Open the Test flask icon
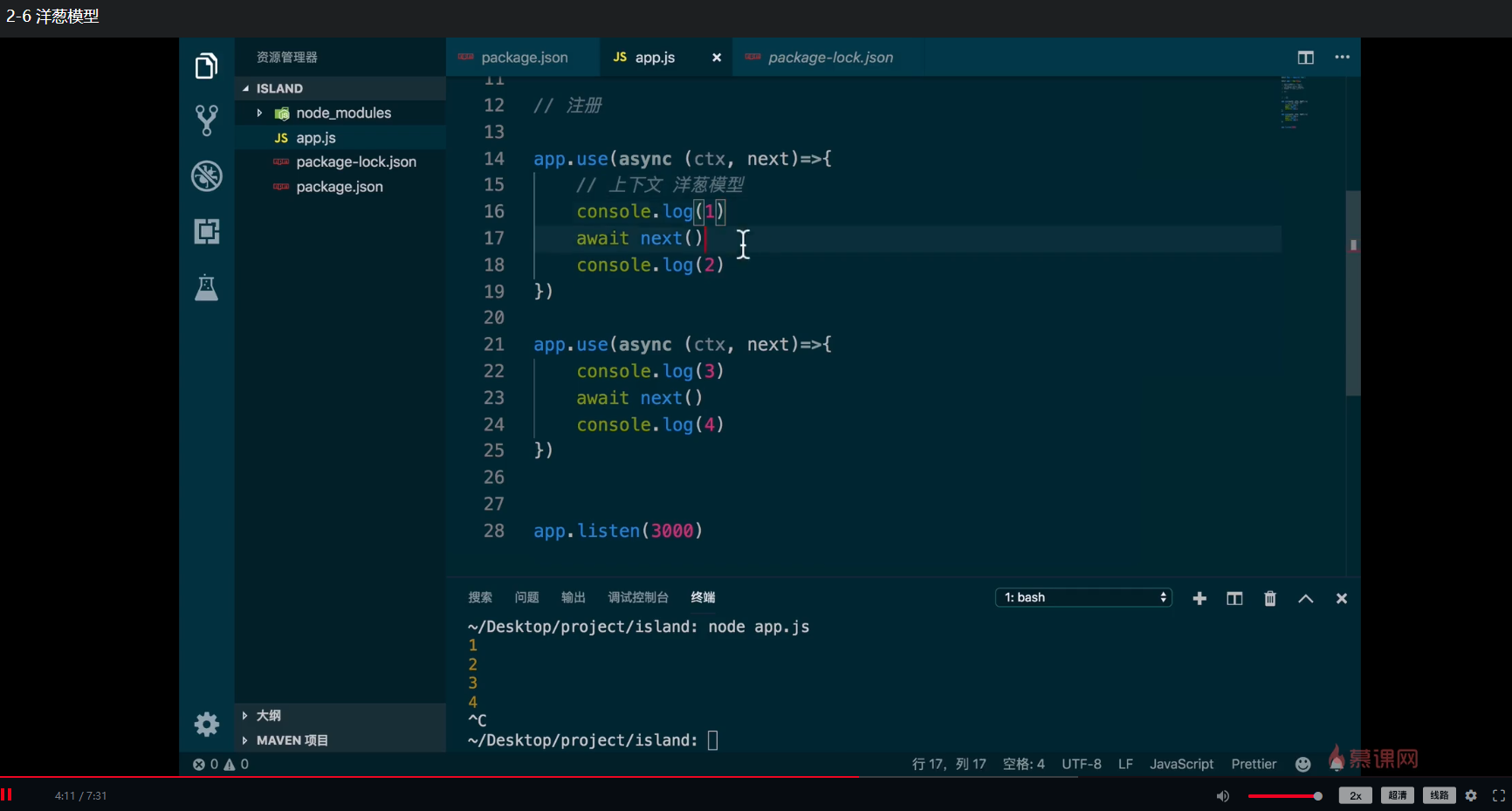1512x811 pixels. 206,287
